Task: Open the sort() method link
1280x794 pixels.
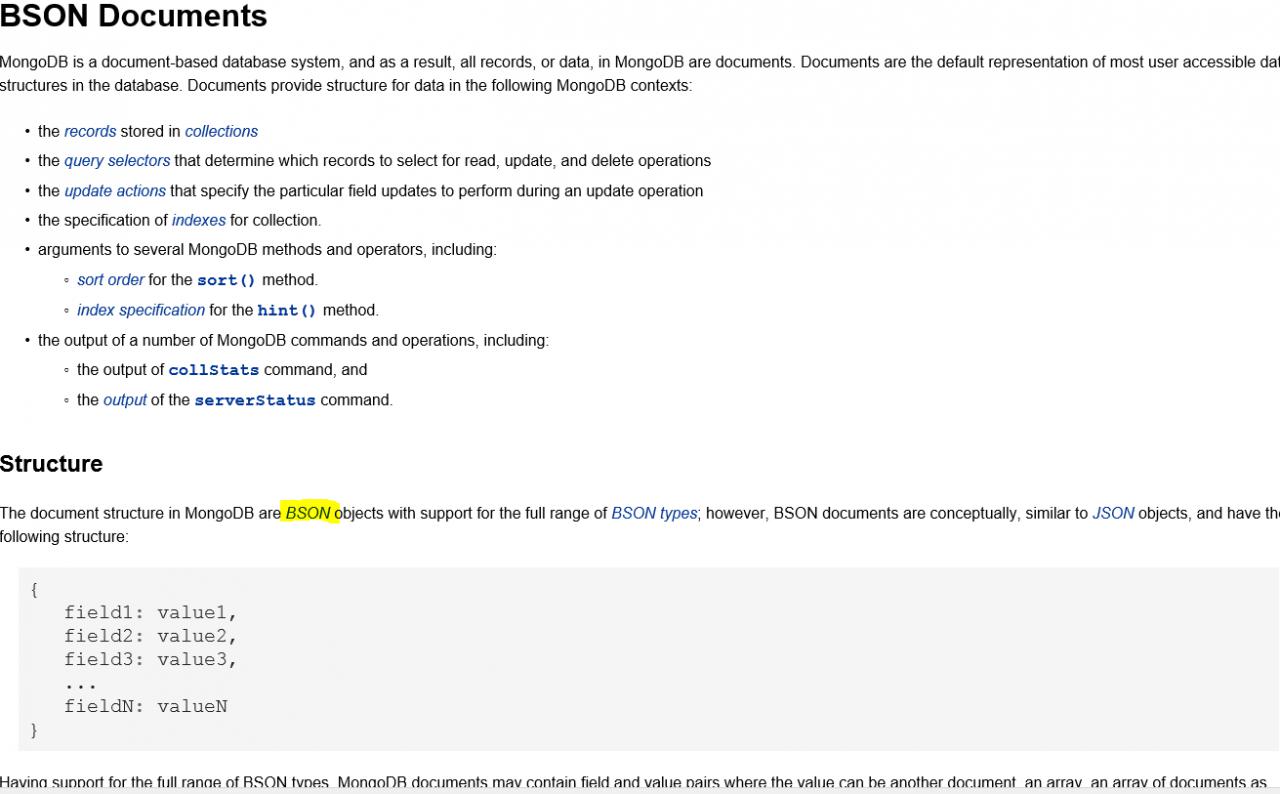Action: [x=226, y=281]
